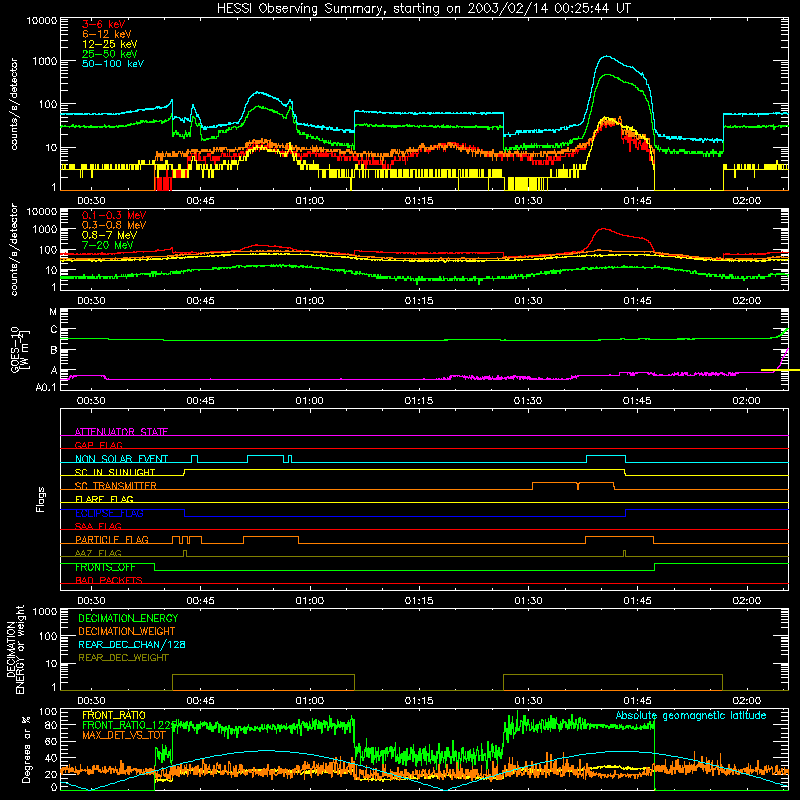Click the "7-20 MeV" legend entry
800x800 pixels.
point(107,245)
